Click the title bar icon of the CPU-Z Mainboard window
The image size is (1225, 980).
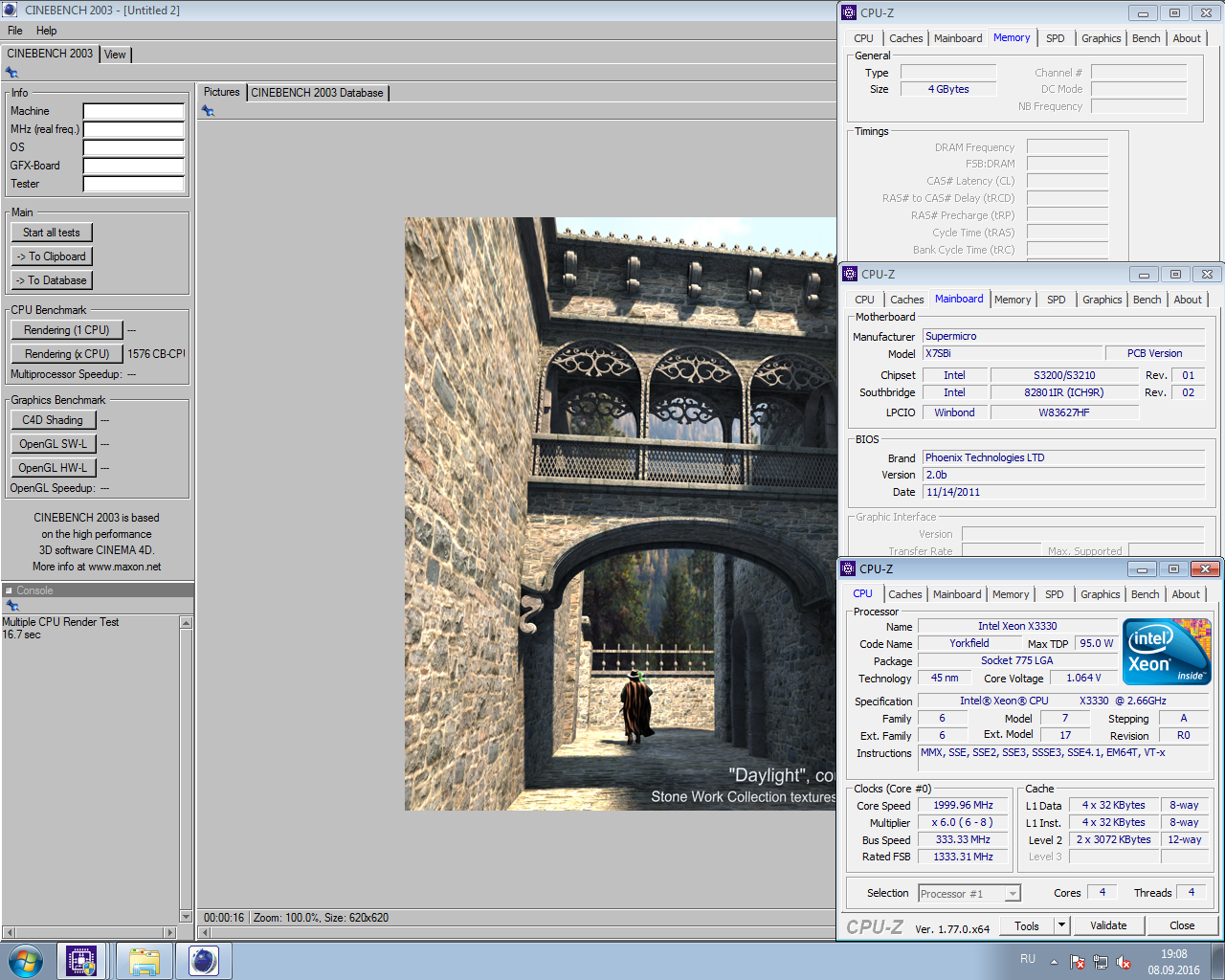850,274
